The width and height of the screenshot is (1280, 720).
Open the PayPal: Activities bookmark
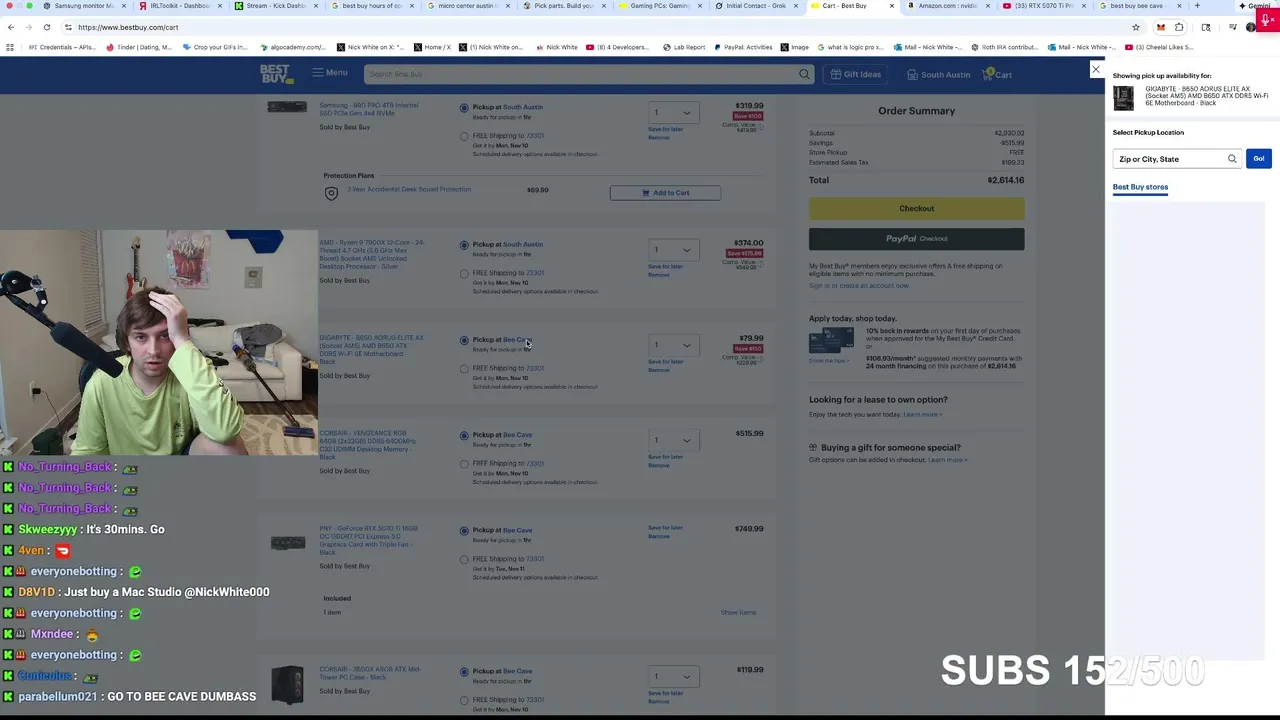tap(743, 47)
